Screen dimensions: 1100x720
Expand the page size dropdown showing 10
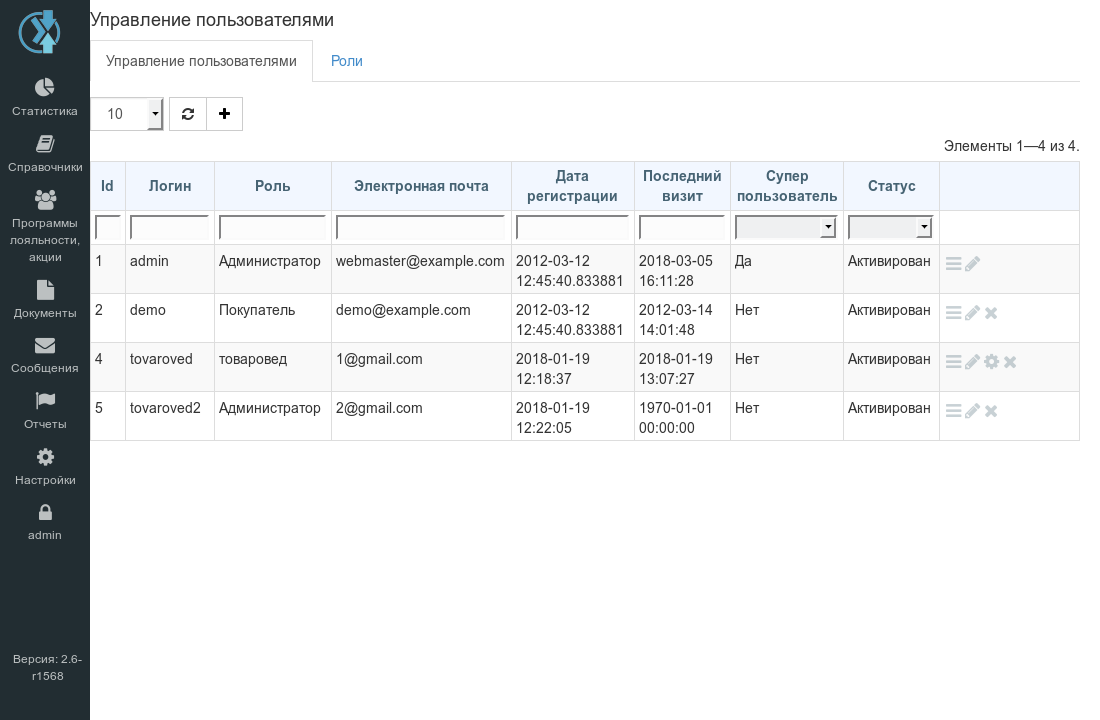pos(127,114)
